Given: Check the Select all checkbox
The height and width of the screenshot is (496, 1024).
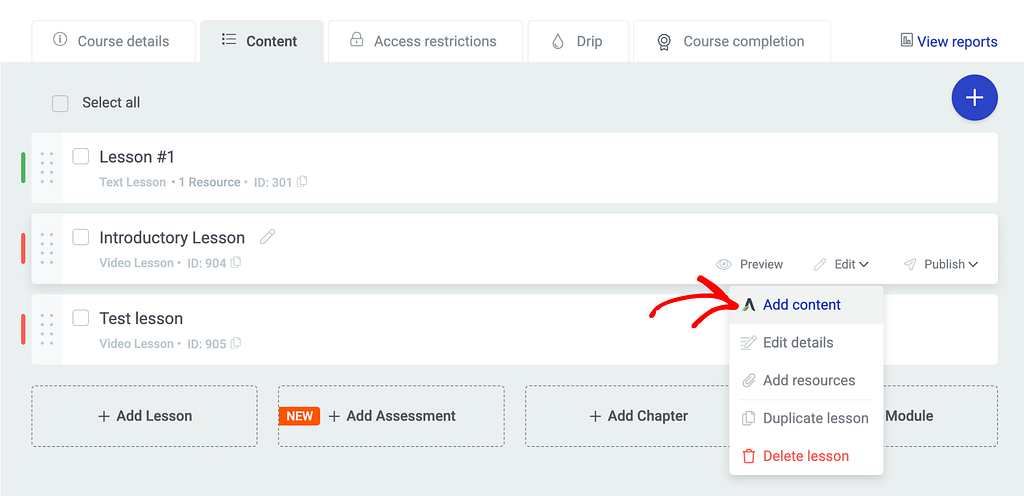Looking at the screenshot, I should [60, 103].
